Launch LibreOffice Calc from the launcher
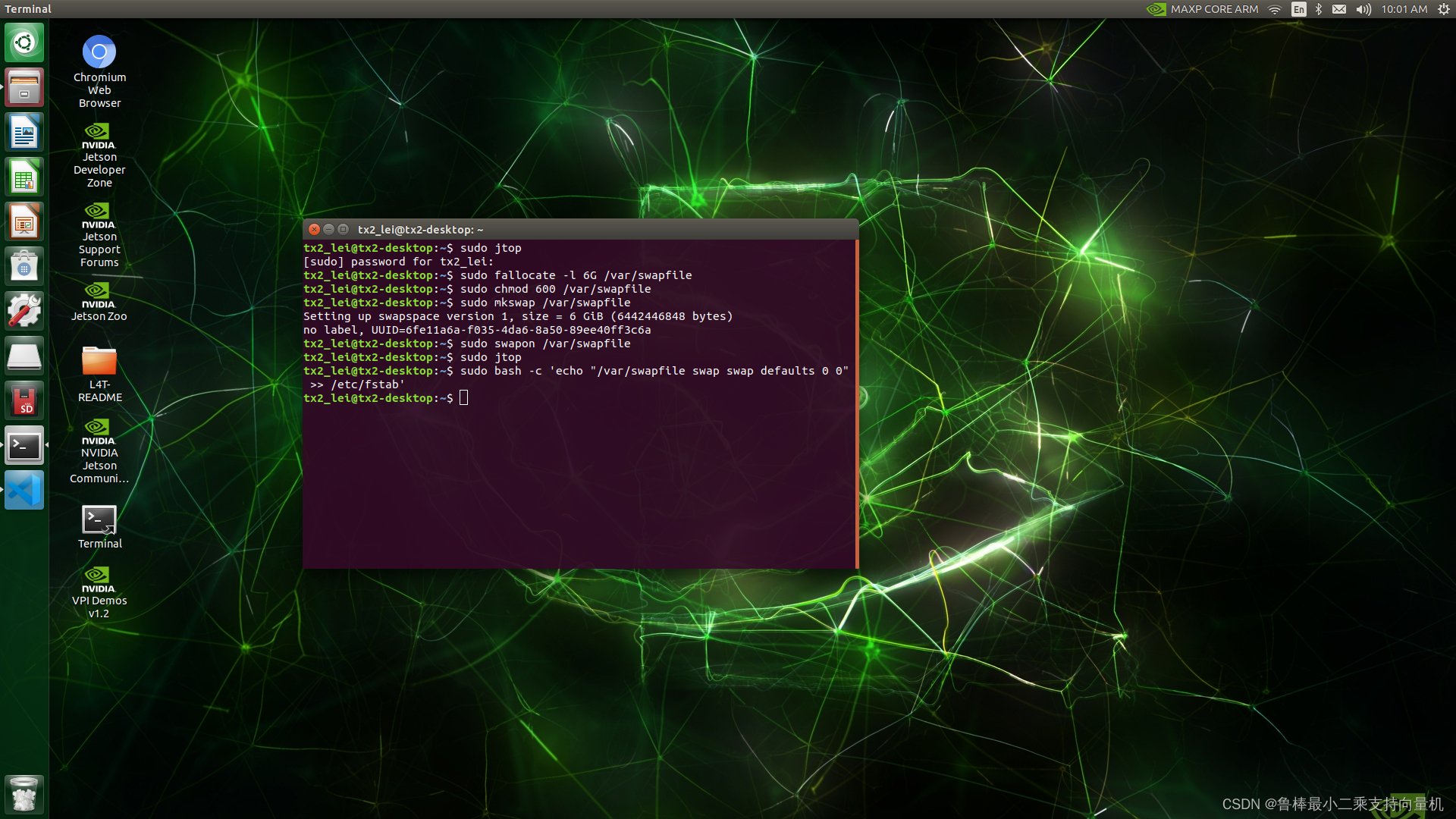 click(24, 177)
